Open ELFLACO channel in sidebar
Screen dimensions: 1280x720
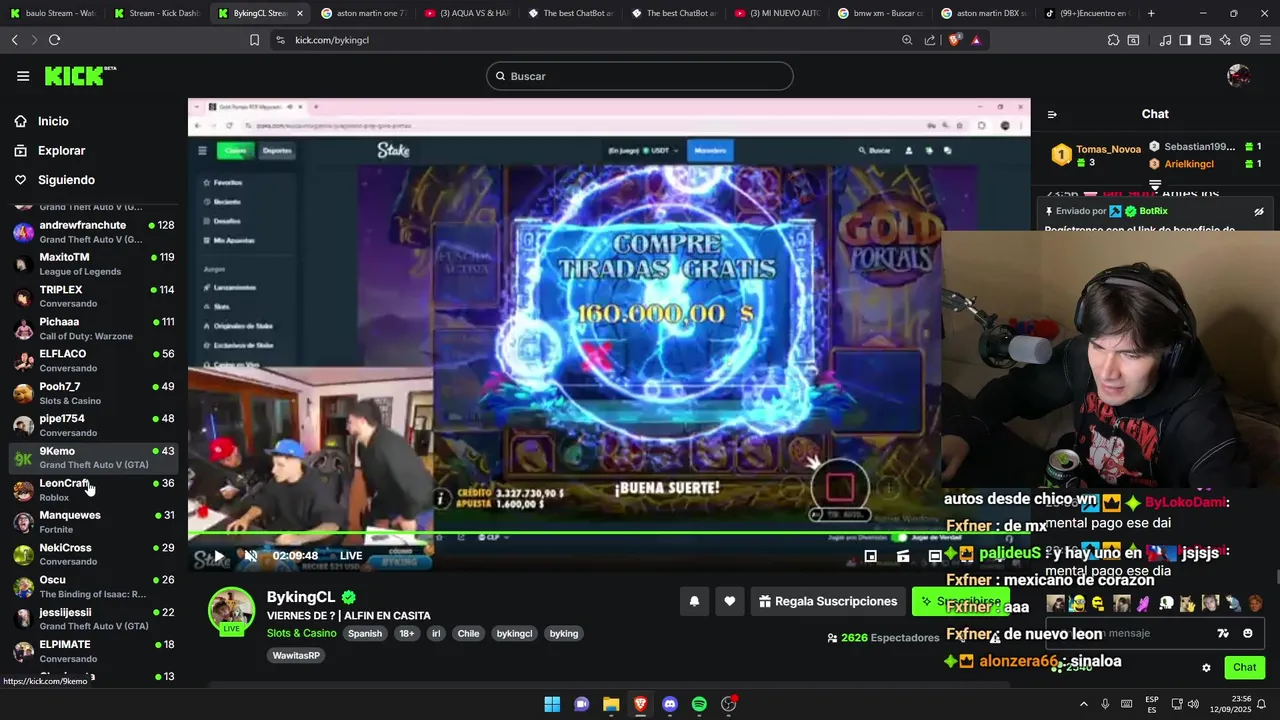(x=93, y=361)
